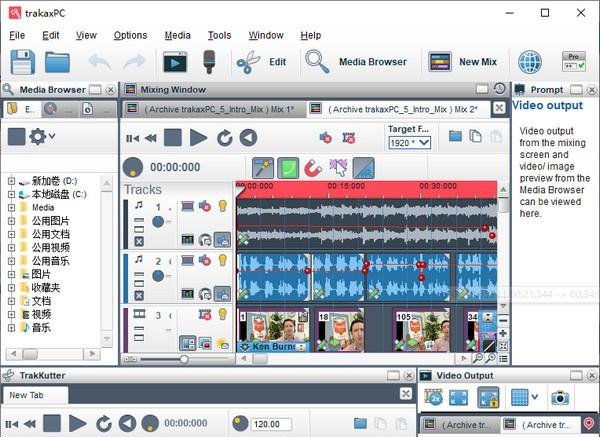The width and height of the screenshot is (600, 437).
Task: Click the Edit scissors button
Action: click(x=262, y=62)
